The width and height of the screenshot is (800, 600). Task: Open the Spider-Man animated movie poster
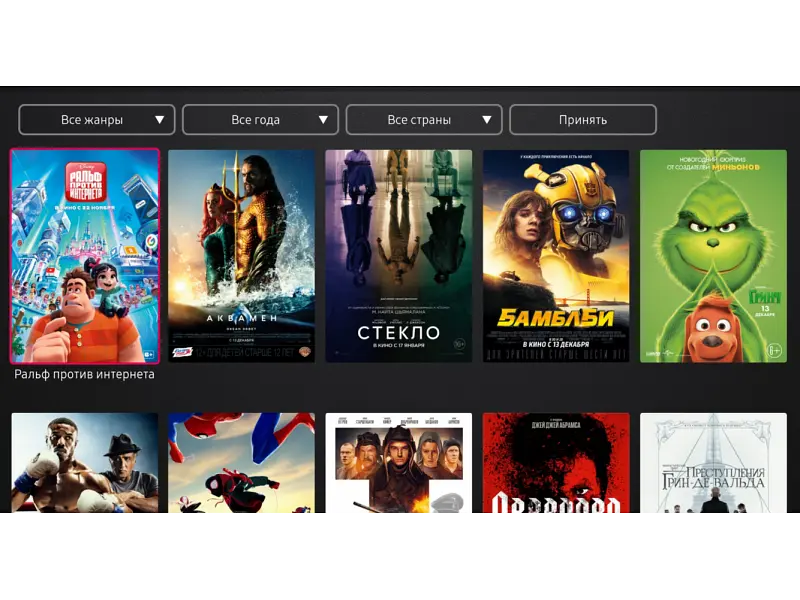241,463
